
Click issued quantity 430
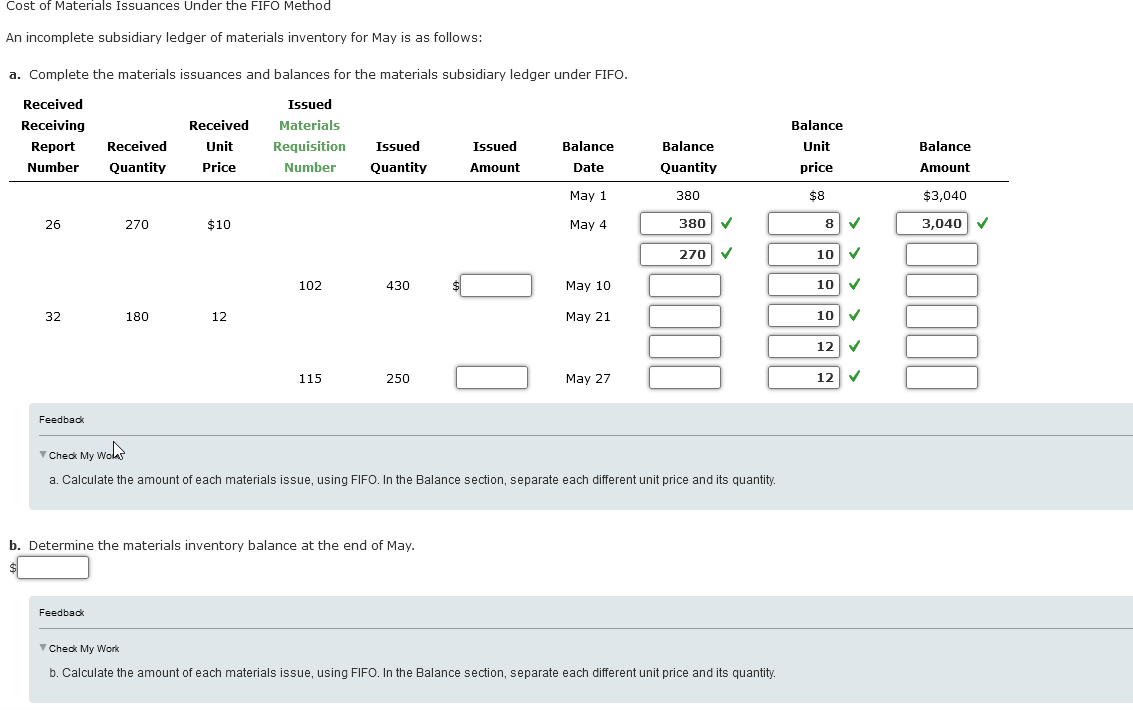point(398,285)
